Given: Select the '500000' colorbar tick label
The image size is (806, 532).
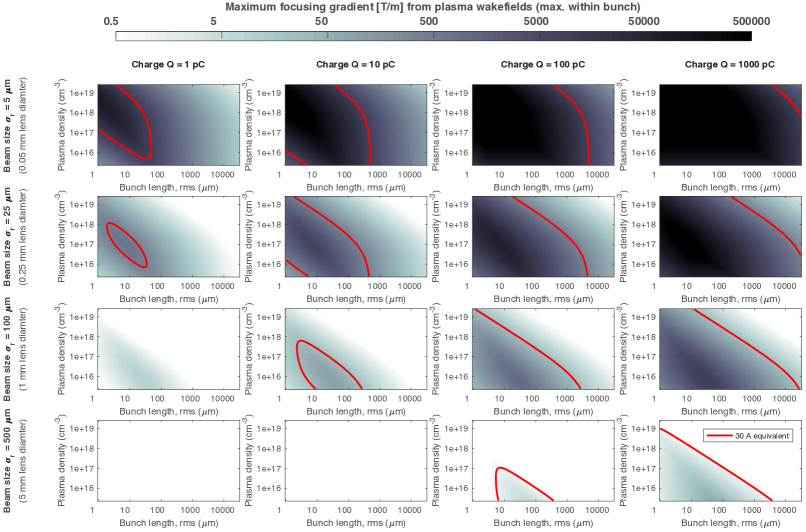Looking at the screenshot, I should 751,21.
